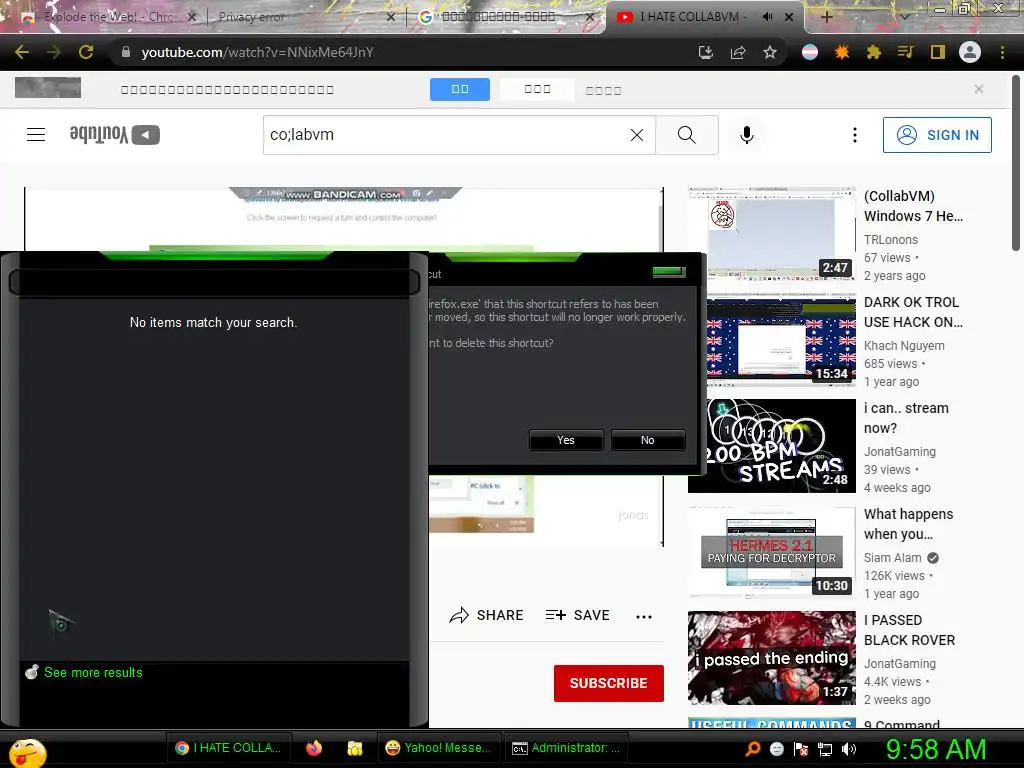
Task: Click the green close button on dialog
Action: tap(669, 271)
